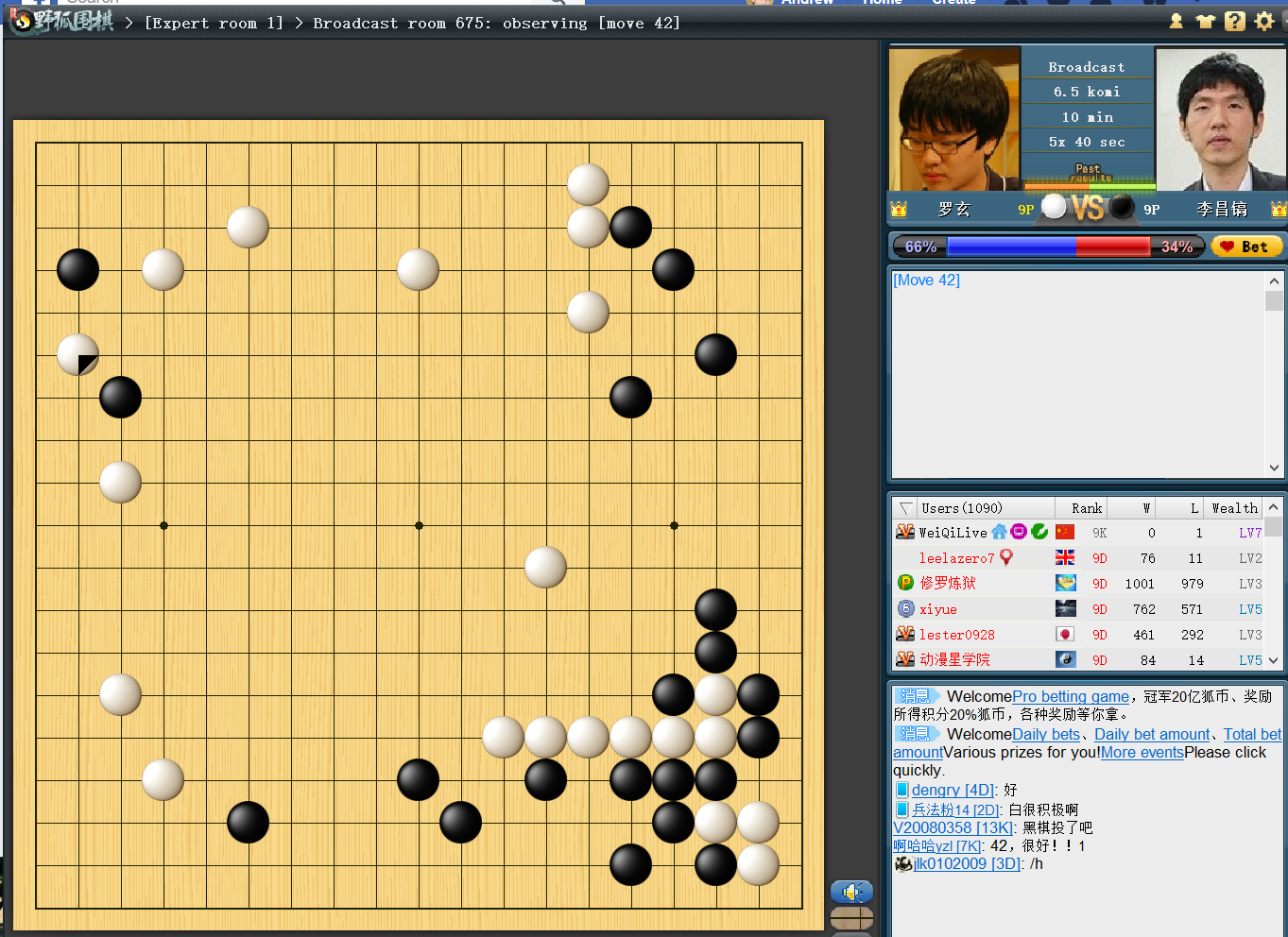Open the user profile icon in the title bar
Screen dimensions: 1288x937
tap(1176, 21)
